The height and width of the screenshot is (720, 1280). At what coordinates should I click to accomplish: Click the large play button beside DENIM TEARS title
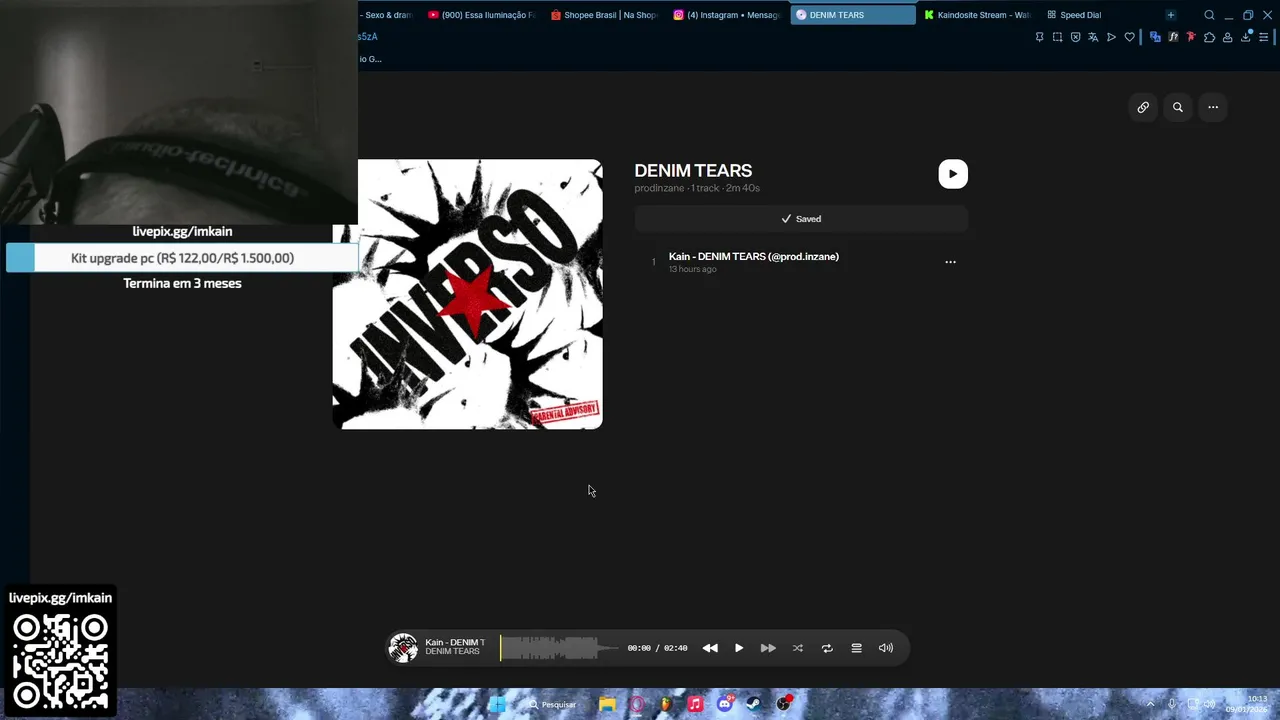click(953, 173)
